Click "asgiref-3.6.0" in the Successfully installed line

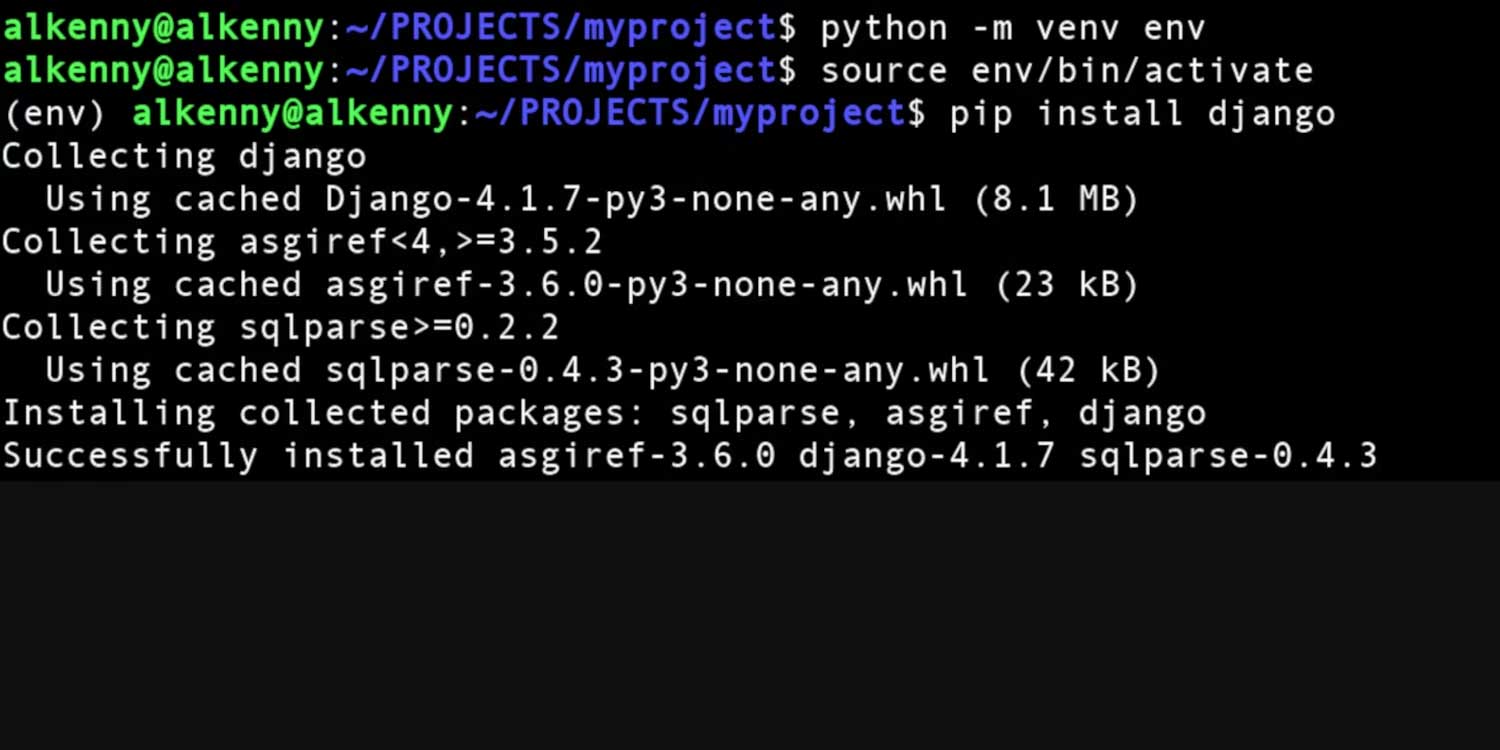tap(636, 456)
